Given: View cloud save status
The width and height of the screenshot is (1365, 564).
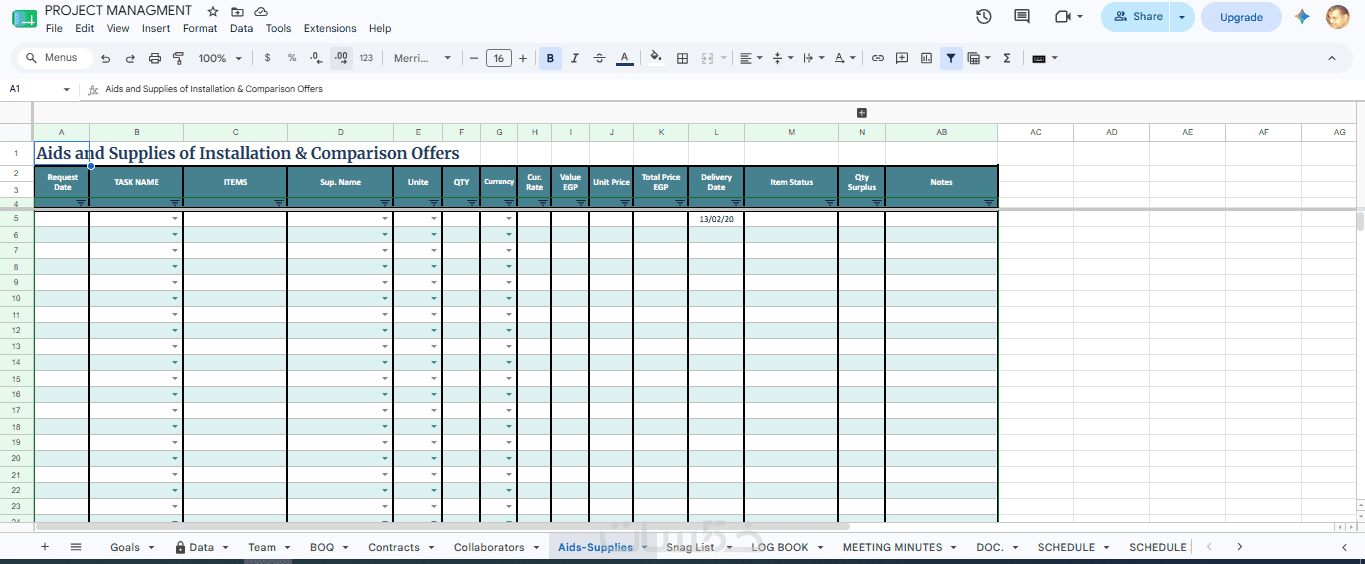Looking at the screenshot, I should point(261,11).
